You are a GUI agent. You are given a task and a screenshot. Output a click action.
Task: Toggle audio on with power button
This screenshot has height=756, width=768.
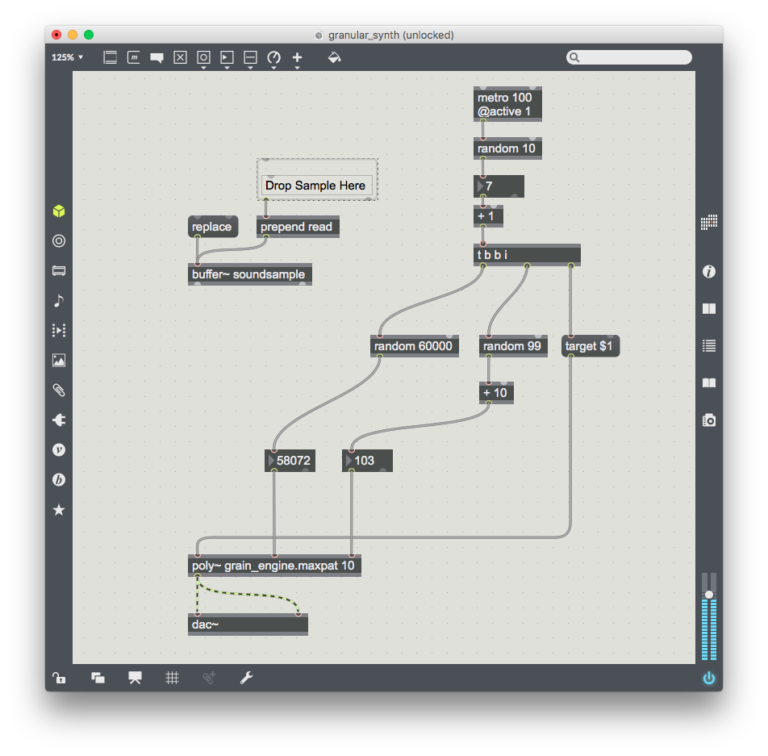(709, 678)
